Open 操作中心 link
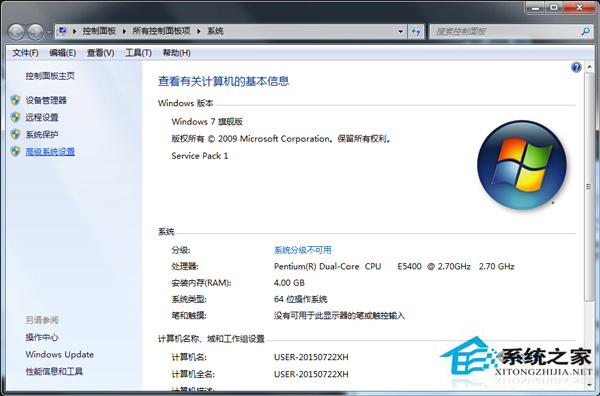Image resolution: width=600 pixels, height=396 pixels. (42, 337)
